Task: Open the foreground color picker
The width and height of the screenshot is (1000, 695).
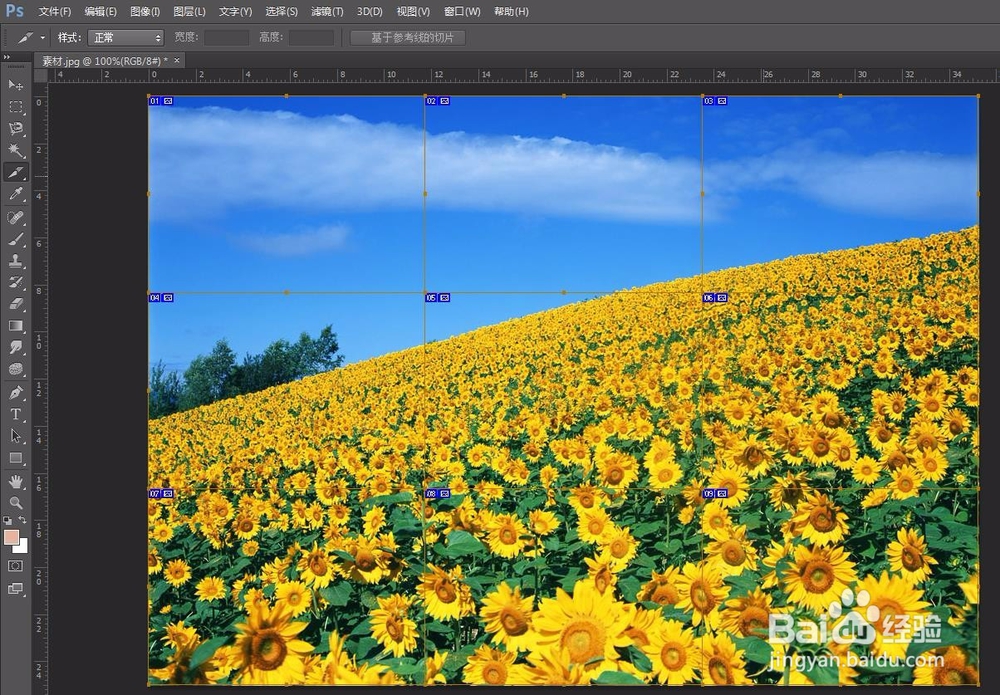Action: (x=11, y=538)
